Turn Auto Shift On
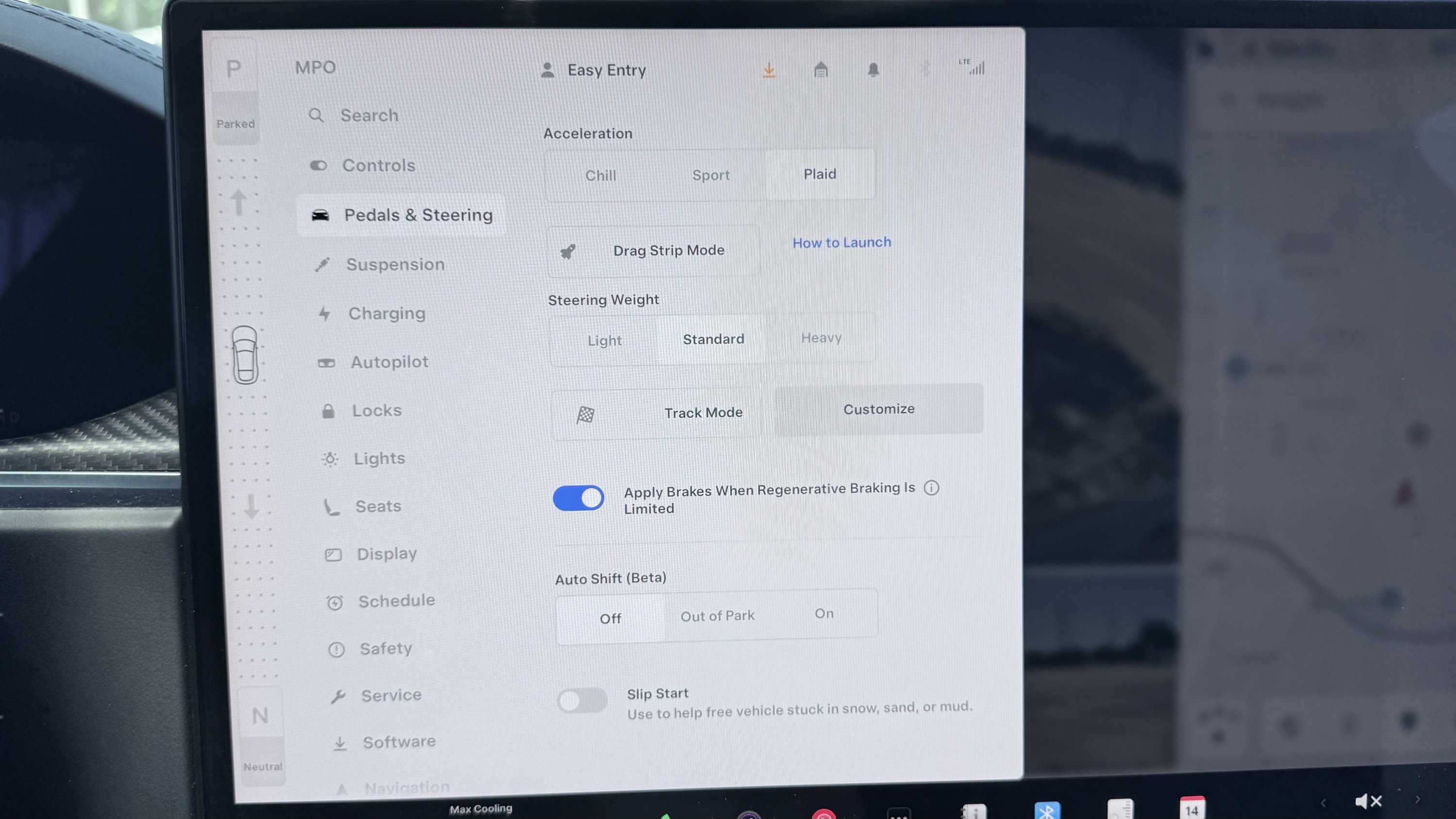Image resolution: width=1456 pixels, height=819 pixels. coord(824,614)
